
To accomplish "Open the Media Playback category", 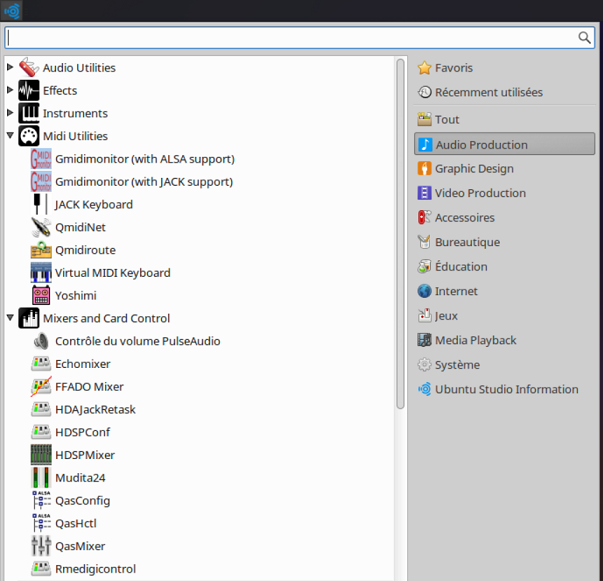I will pos(505,340).
